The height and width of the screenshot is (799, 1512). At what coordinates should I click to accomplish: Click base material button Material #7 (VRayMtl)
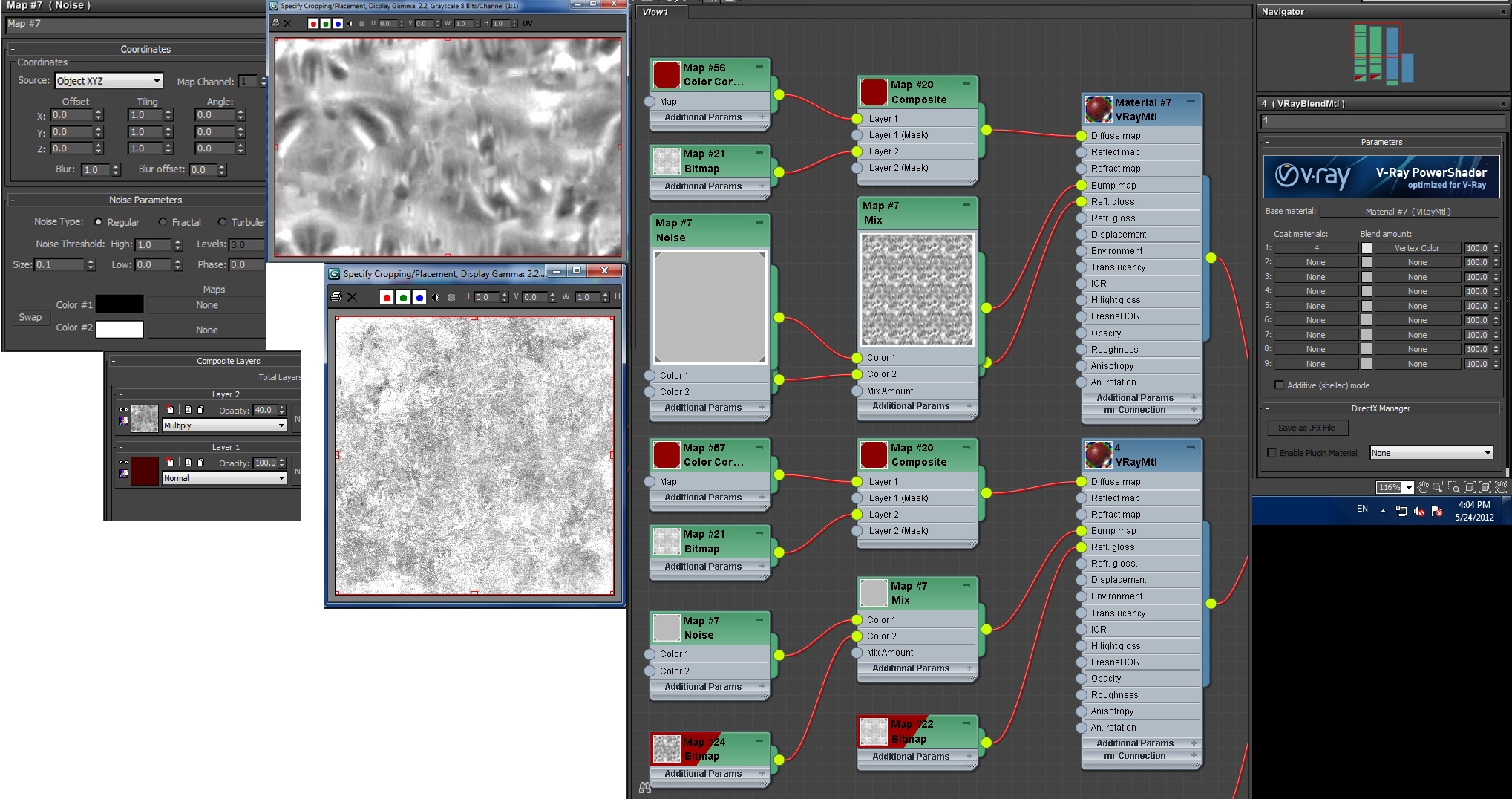(x=1408, y=212)
